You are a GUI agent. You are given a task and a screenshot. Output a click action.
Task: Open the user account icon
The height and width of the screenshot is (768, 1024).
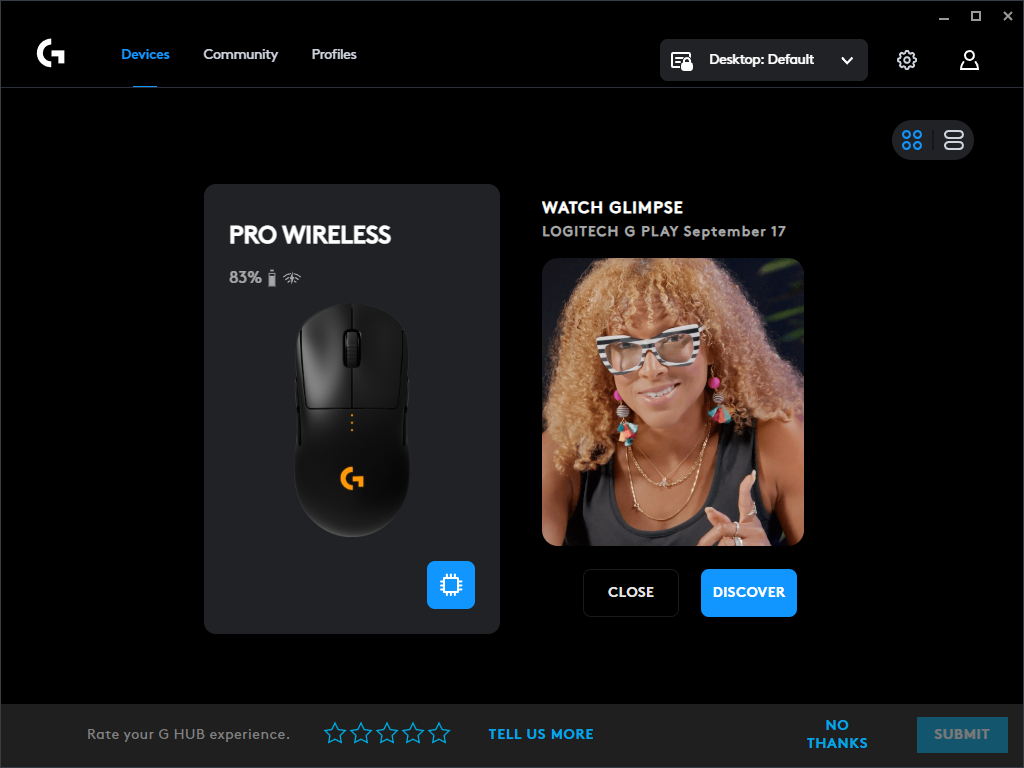(969, 60)
